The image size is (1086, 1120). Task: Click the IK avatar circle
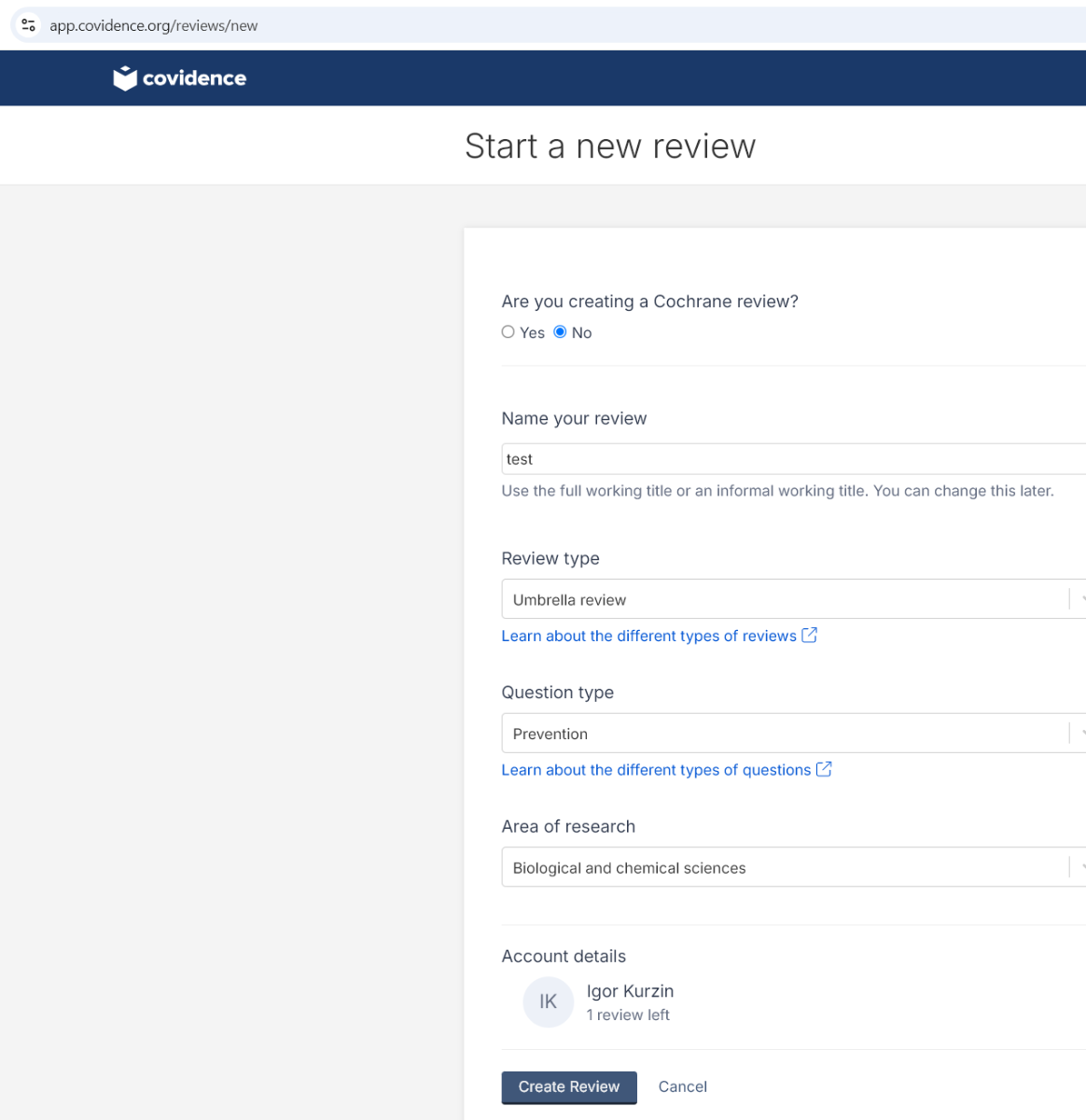548,1002
